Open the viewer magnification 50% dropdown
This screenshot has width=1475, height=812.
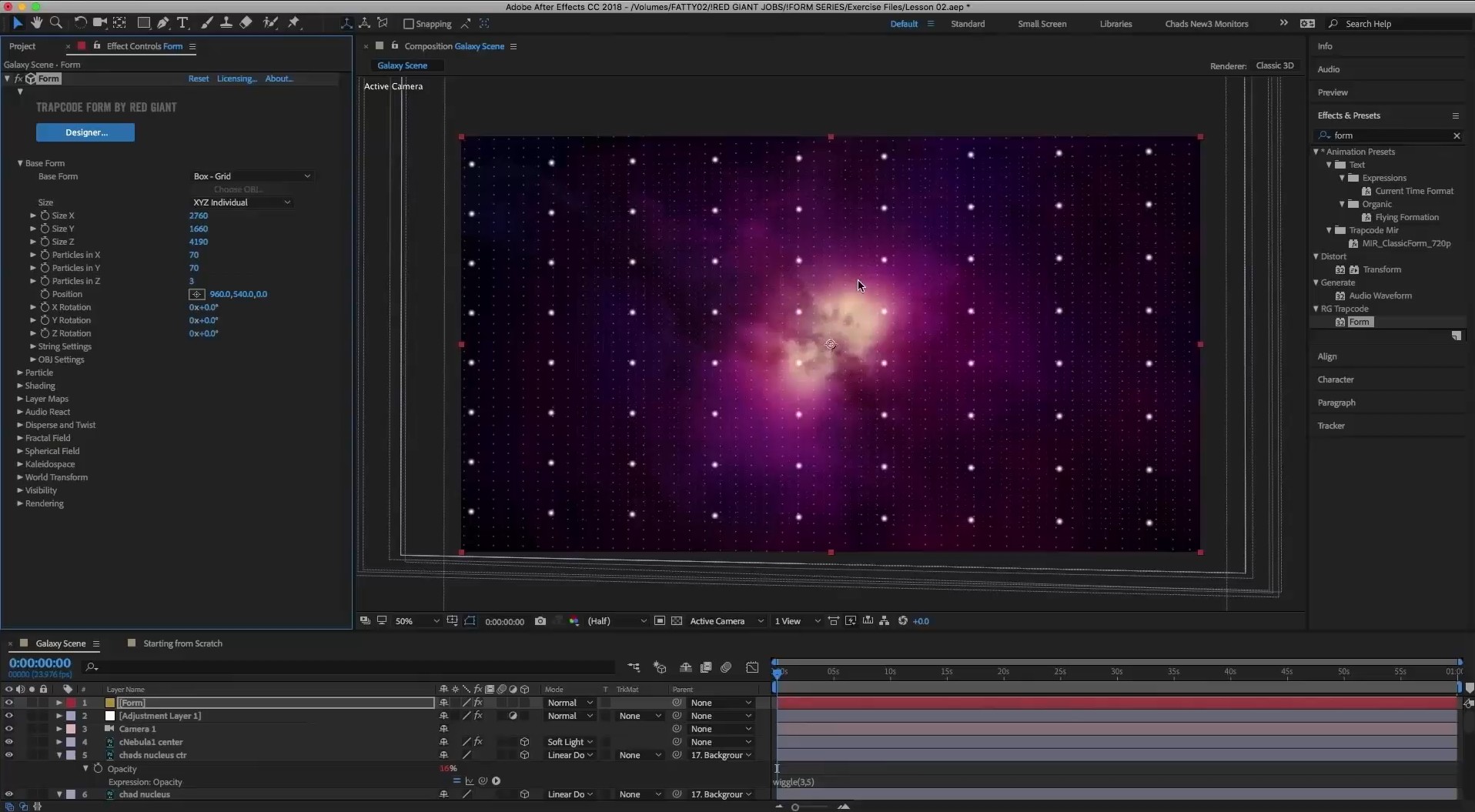coord(417,621)
